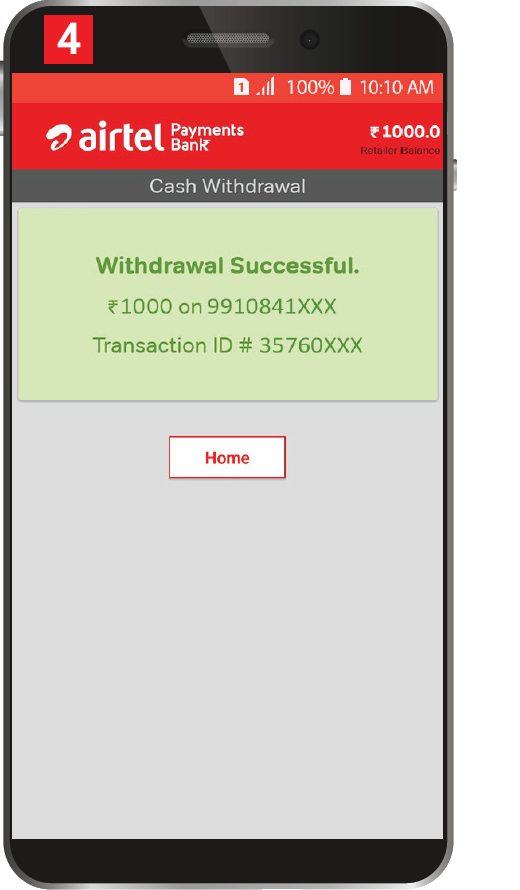Viewport: 520px width, 890px height.
Task: Select the ₹1000 on 9910841XXX line
Action: click(x=222, y=307)
